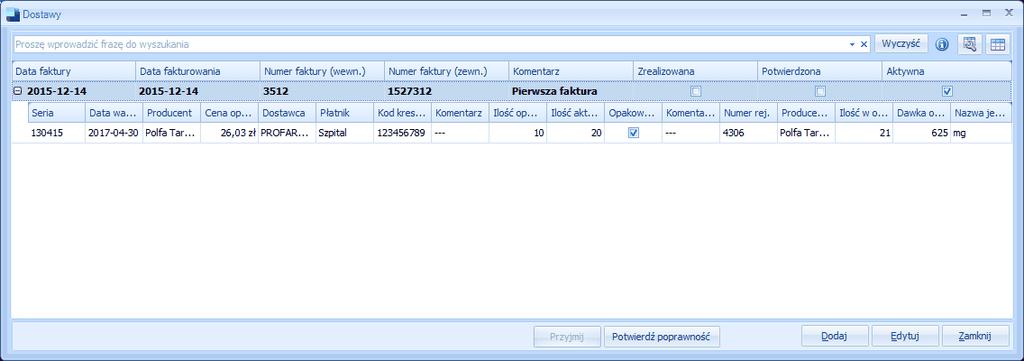Click the Potwierdź poprawność button
The width and height of the screenshot is (1024, 361).
(x=662, y=337)
